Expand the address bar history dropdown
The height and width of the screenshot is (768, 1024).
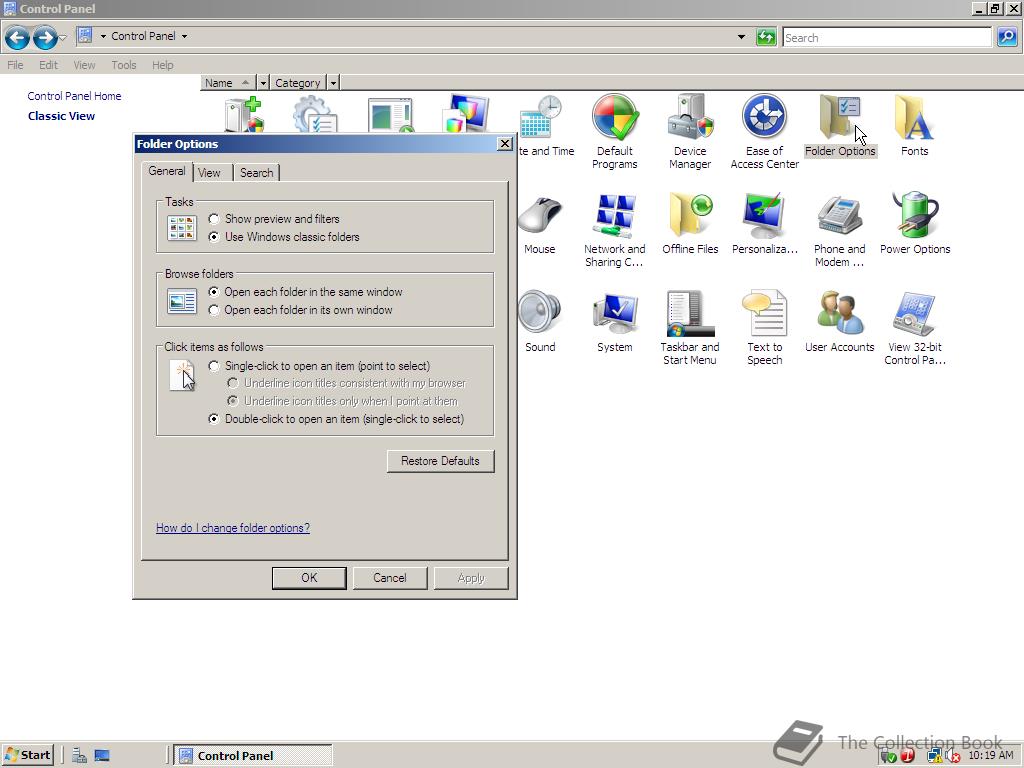pyautogui.click(x=741, y=37)
